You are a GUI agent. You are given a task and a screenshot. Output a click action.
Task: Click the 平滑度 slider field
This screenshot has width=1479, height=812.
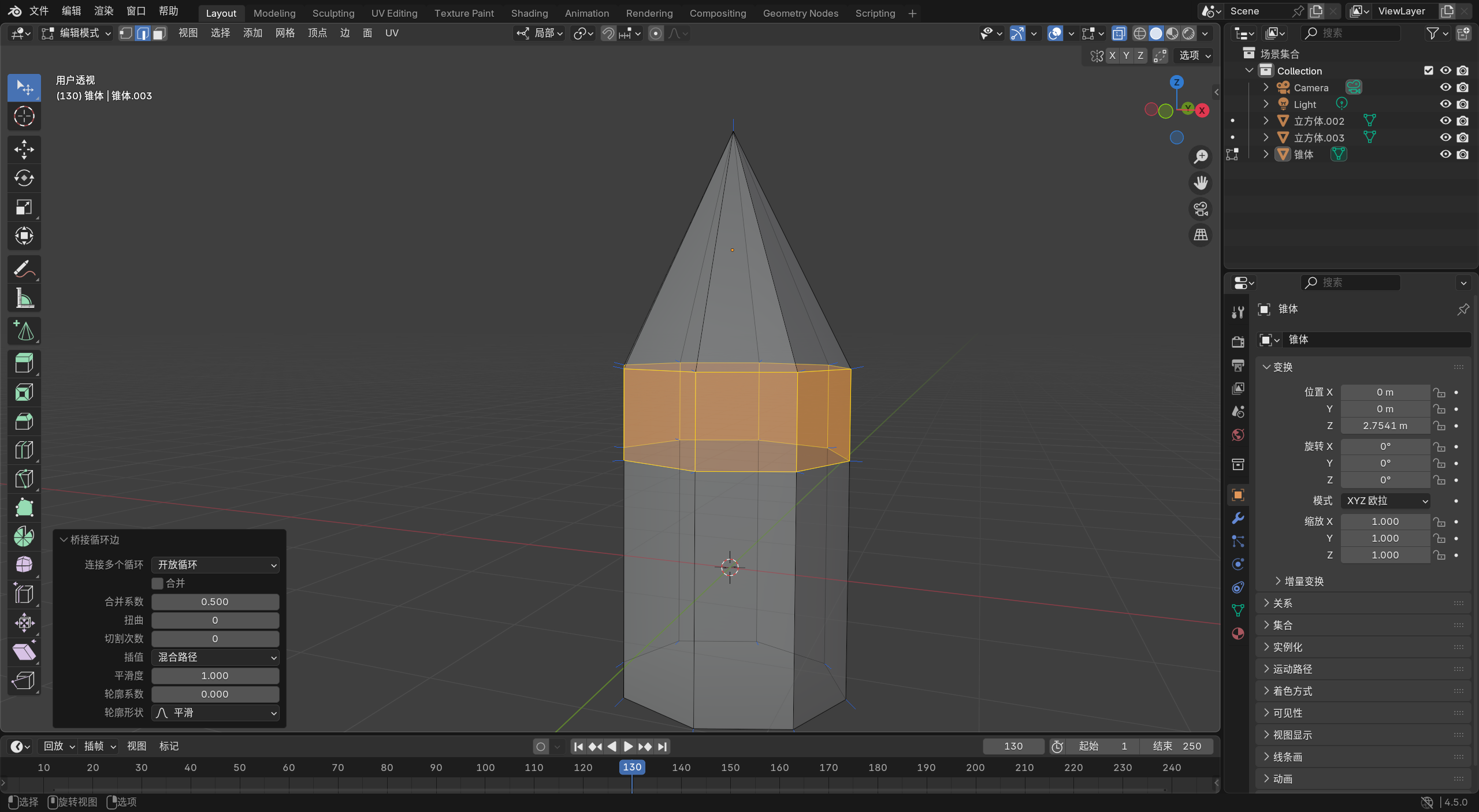215,676
